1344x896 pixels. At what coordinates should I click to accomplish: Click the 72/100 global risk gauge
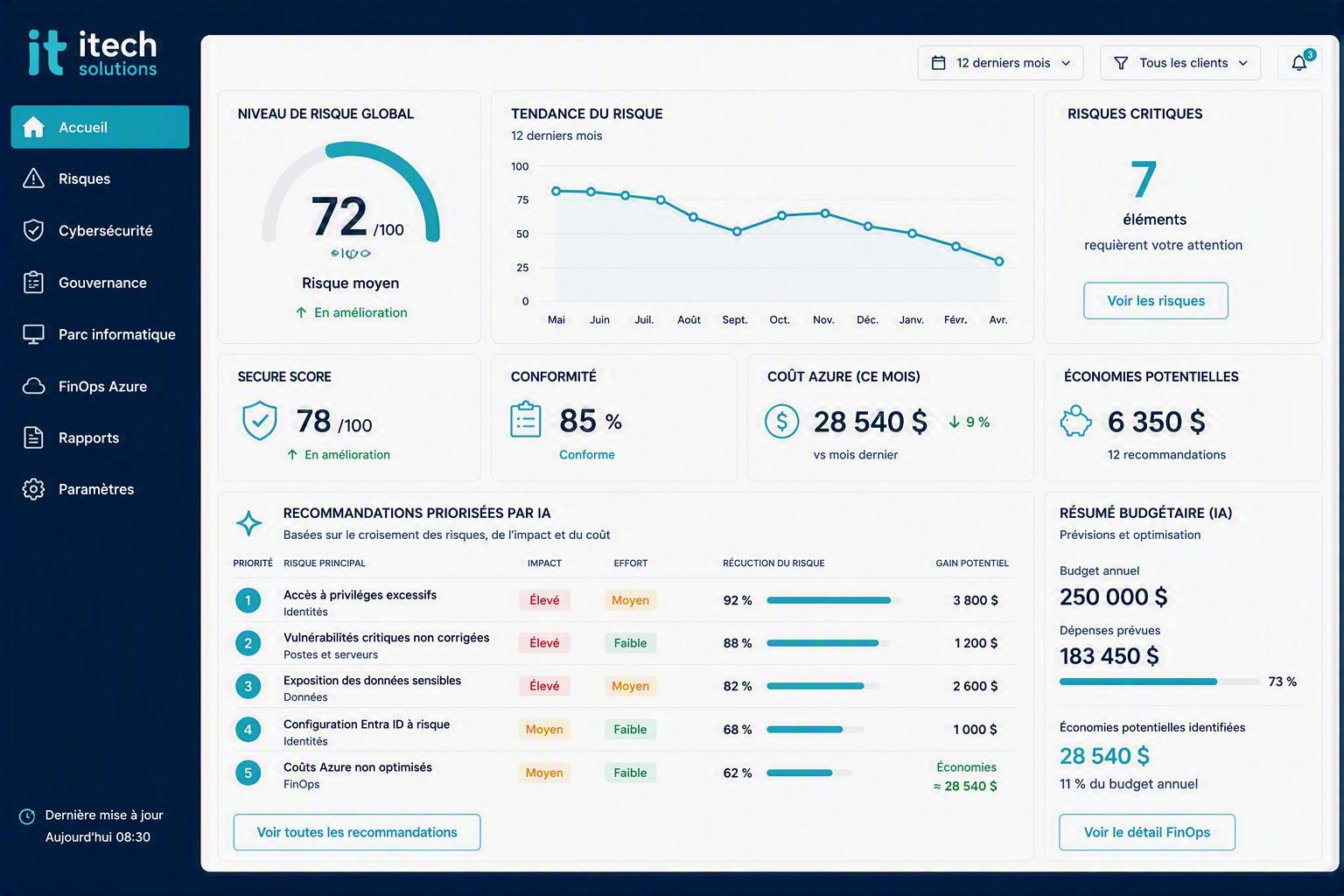point(351,194)
